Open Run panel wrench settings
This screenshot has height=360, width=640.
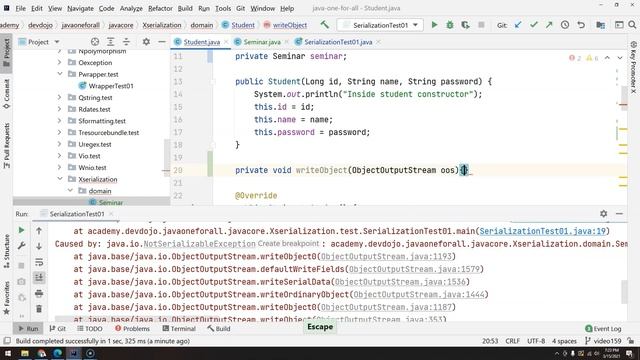[x=21, y=246]
